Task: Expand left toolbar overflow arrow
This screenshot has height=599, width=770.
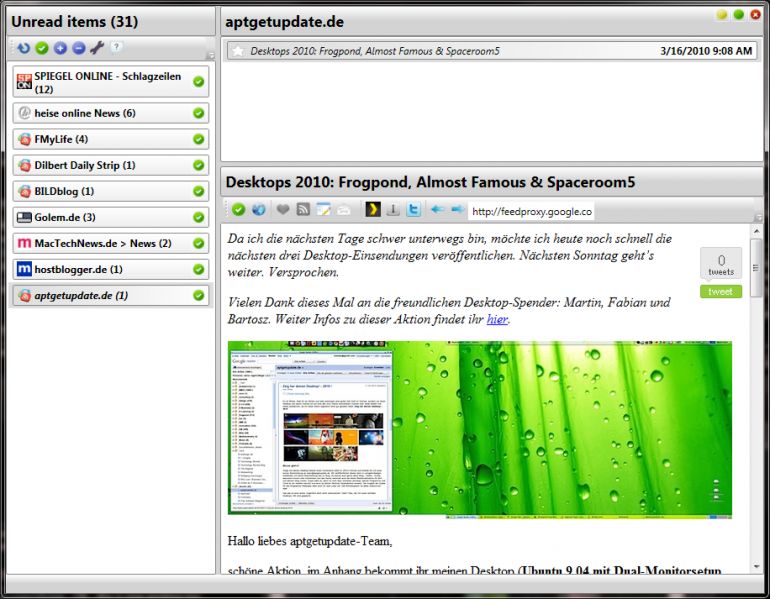Action: click(x=210, y=54)
